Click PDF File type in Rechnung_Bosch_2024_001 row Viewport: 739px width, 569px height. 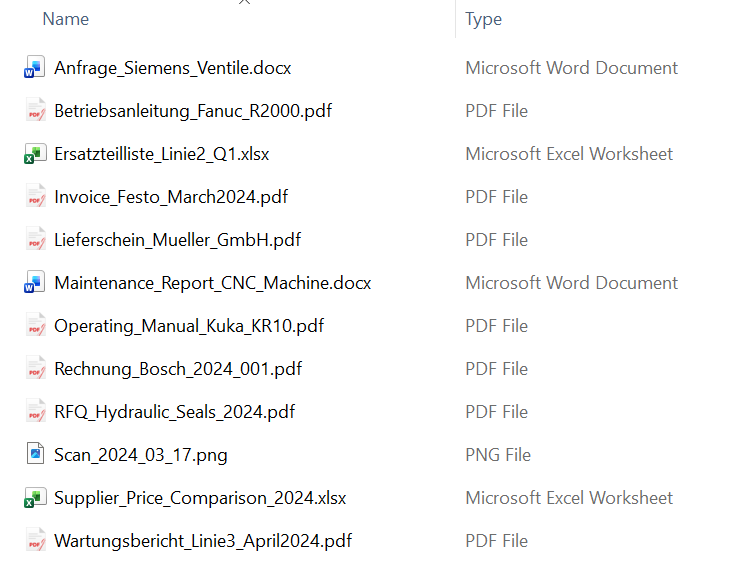pos(496,369)
